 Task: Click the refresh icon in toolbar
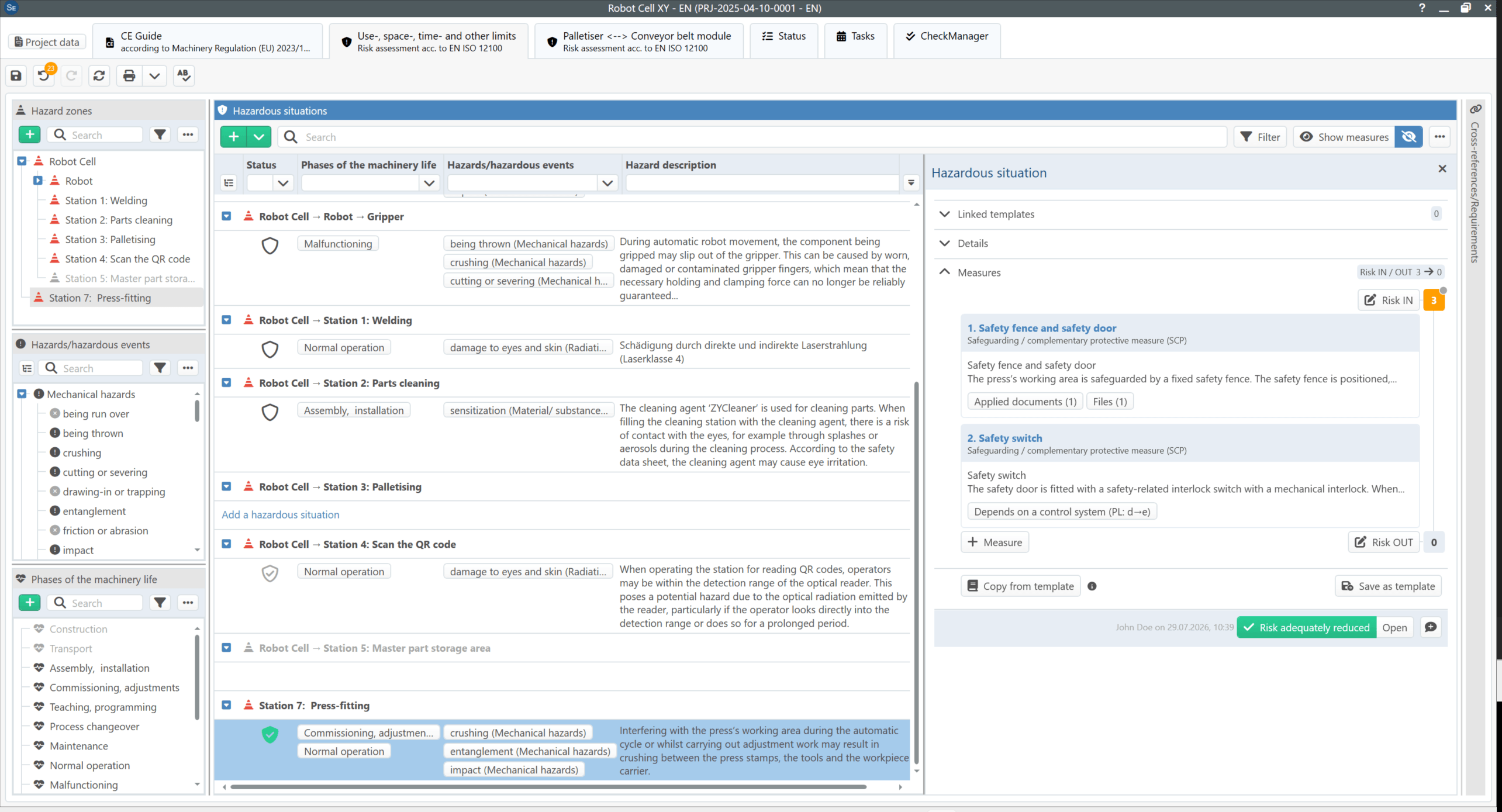99,75
